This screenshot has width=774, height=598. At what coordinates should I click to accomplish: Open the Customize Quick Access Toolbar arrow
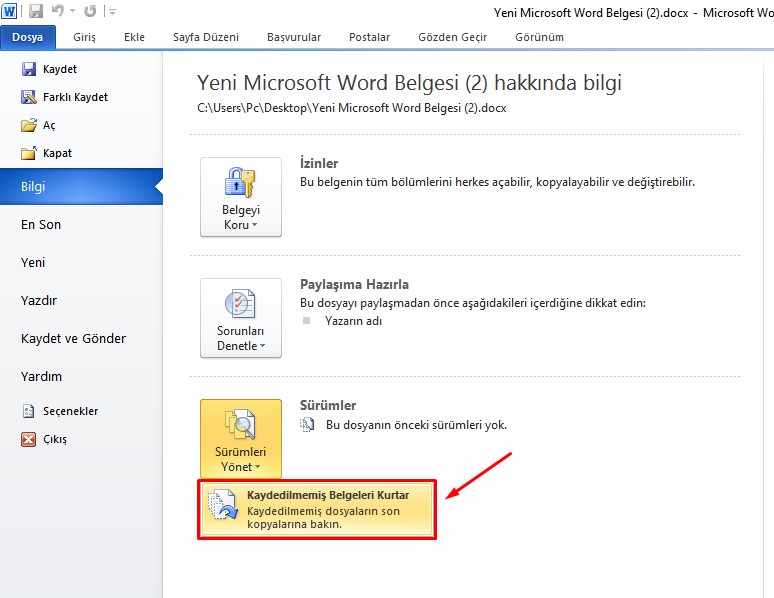(111, 12)
